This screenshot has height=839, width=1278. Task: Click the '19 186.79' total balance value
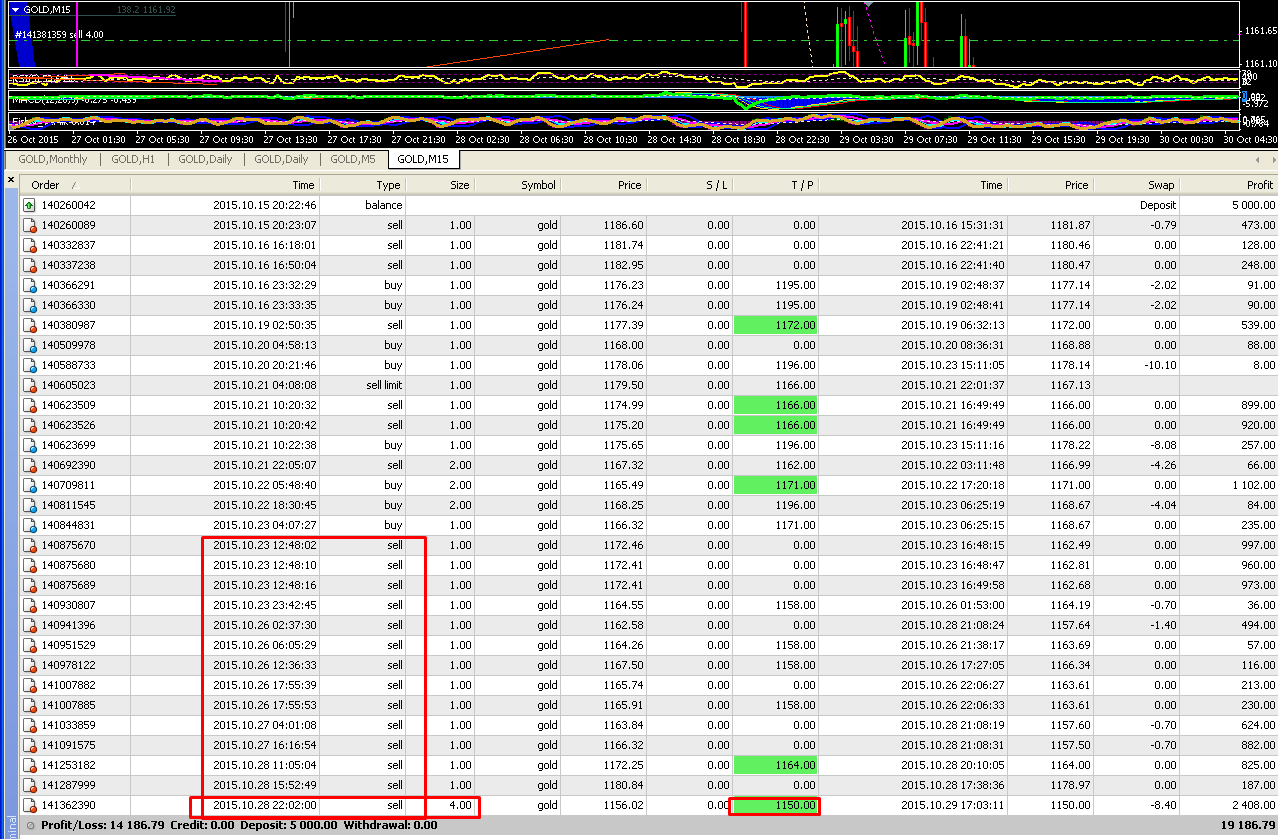click(x=1247, y=826)
